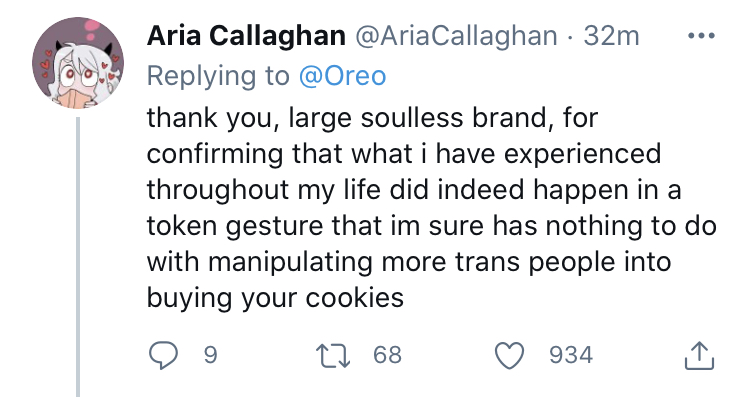Open tweet permalink via 32m timestamp
The image size is (750, 397).
(611, 36)
